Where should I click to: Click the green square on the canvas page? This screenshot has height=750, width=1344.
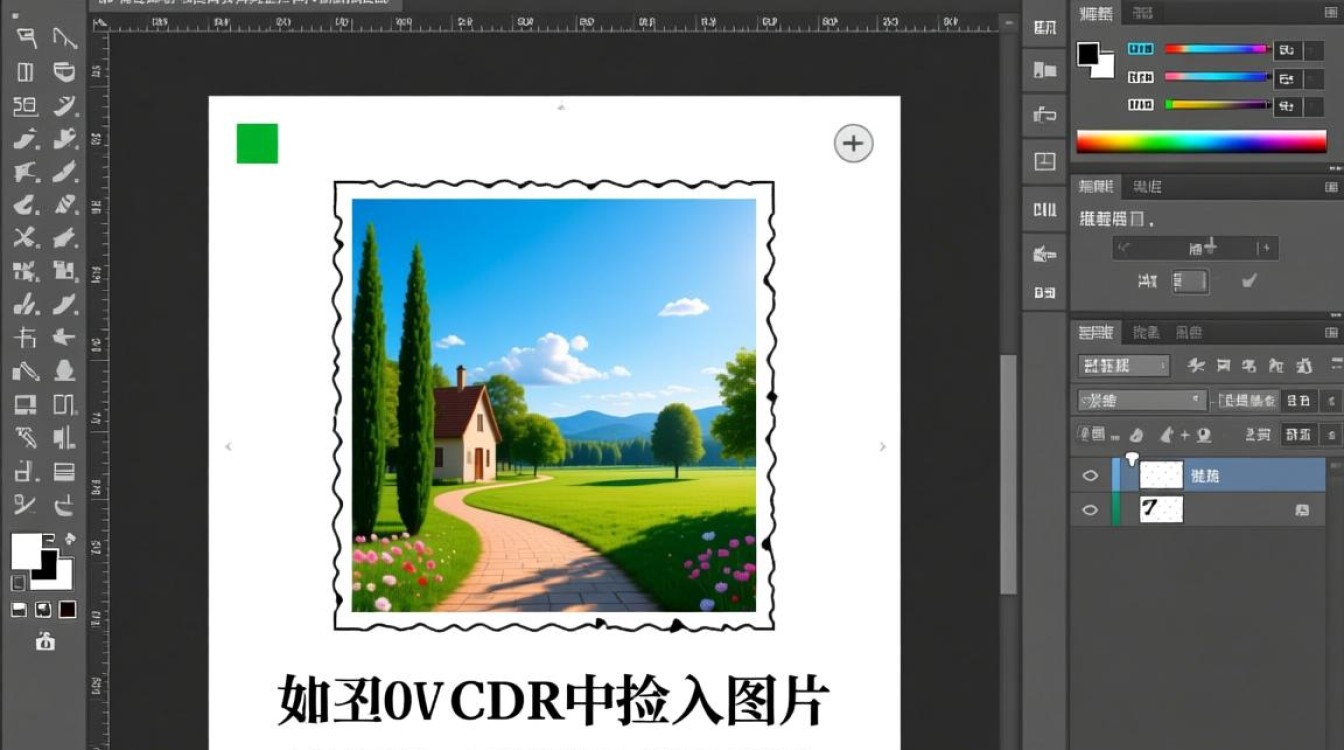(257, 143)
